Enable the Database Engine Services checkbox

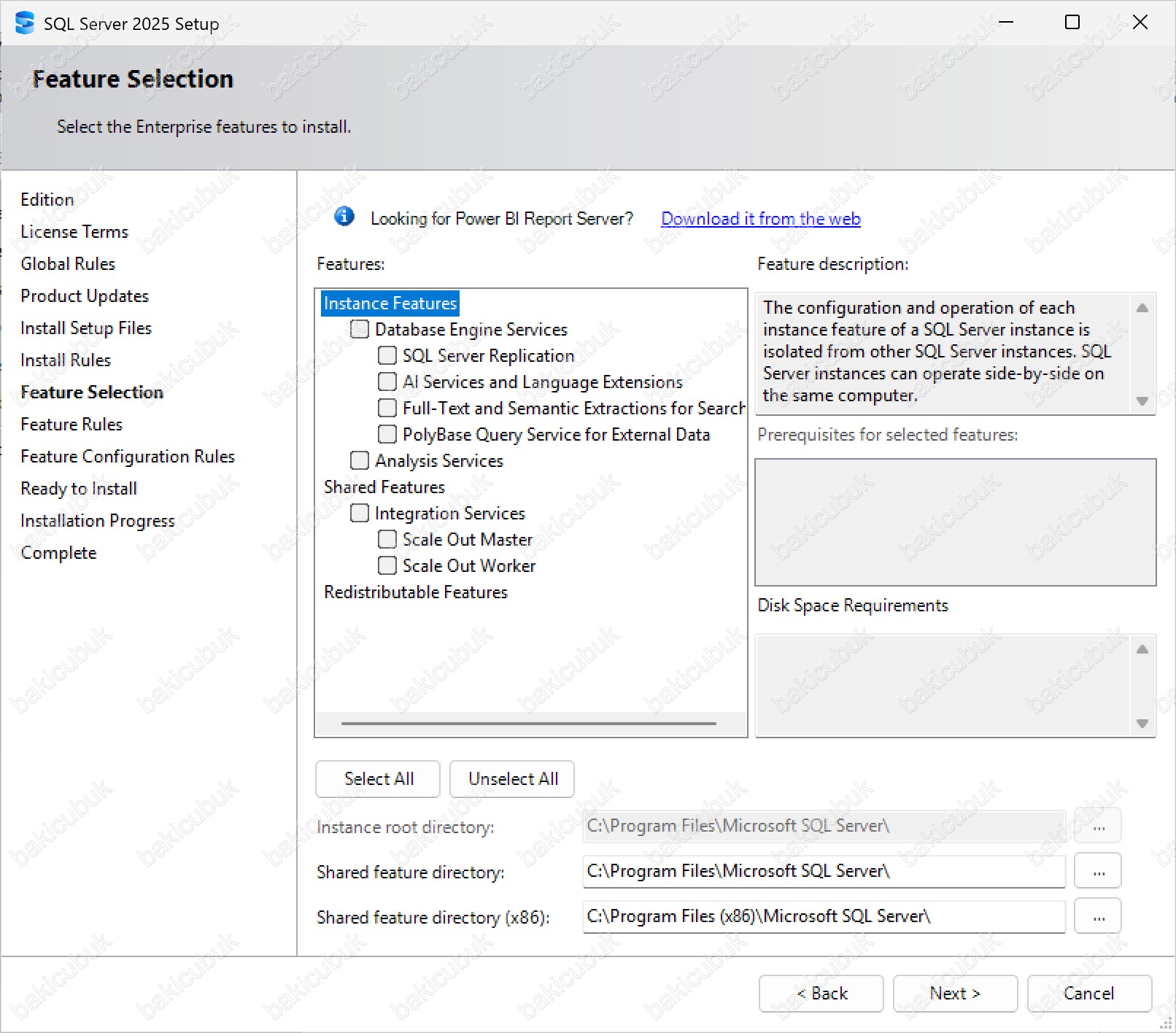360,329
